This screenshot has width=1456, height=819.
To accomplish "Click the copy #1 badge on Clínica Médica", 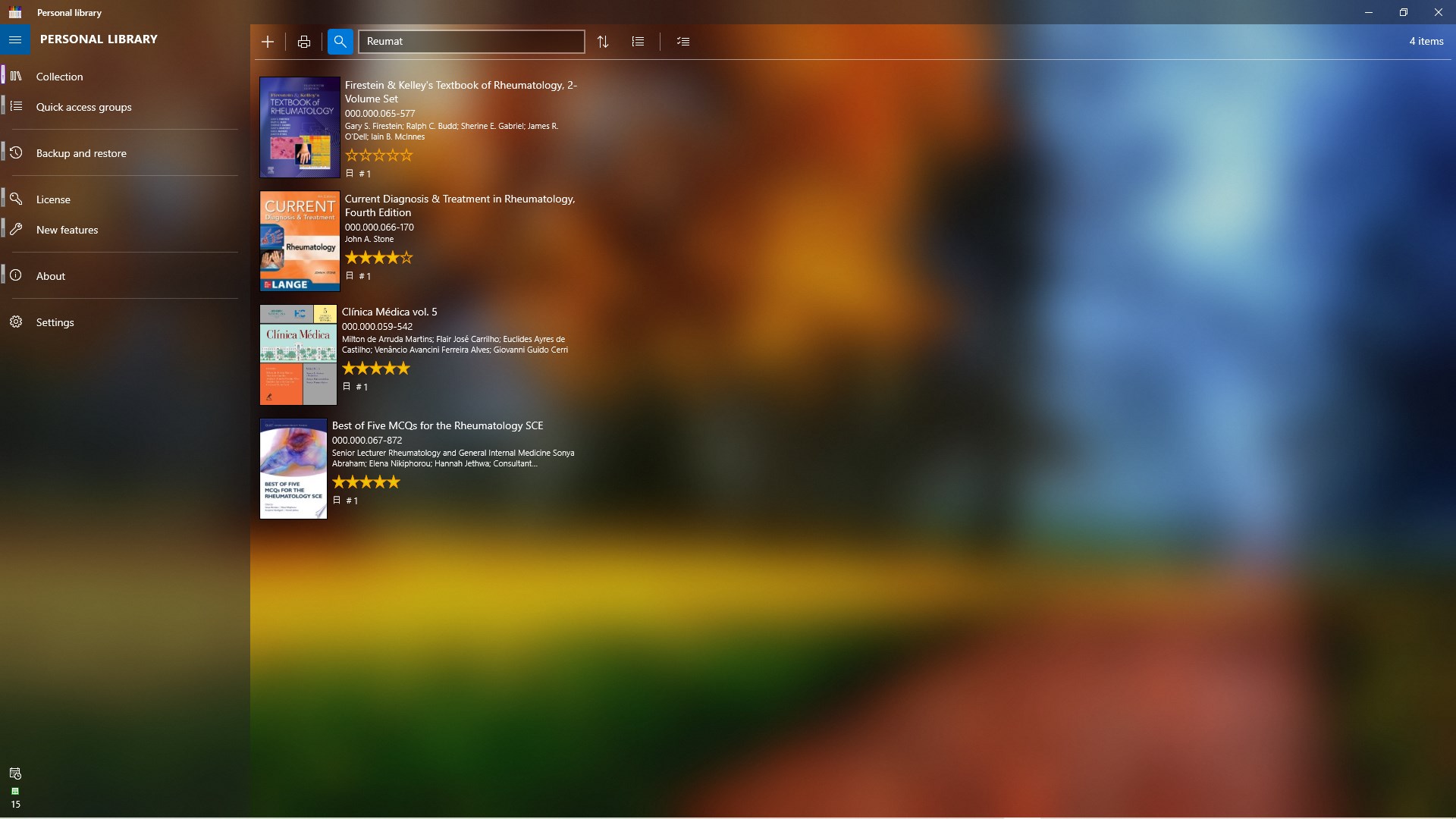I will pyautogui.click(x=356, y=386).
